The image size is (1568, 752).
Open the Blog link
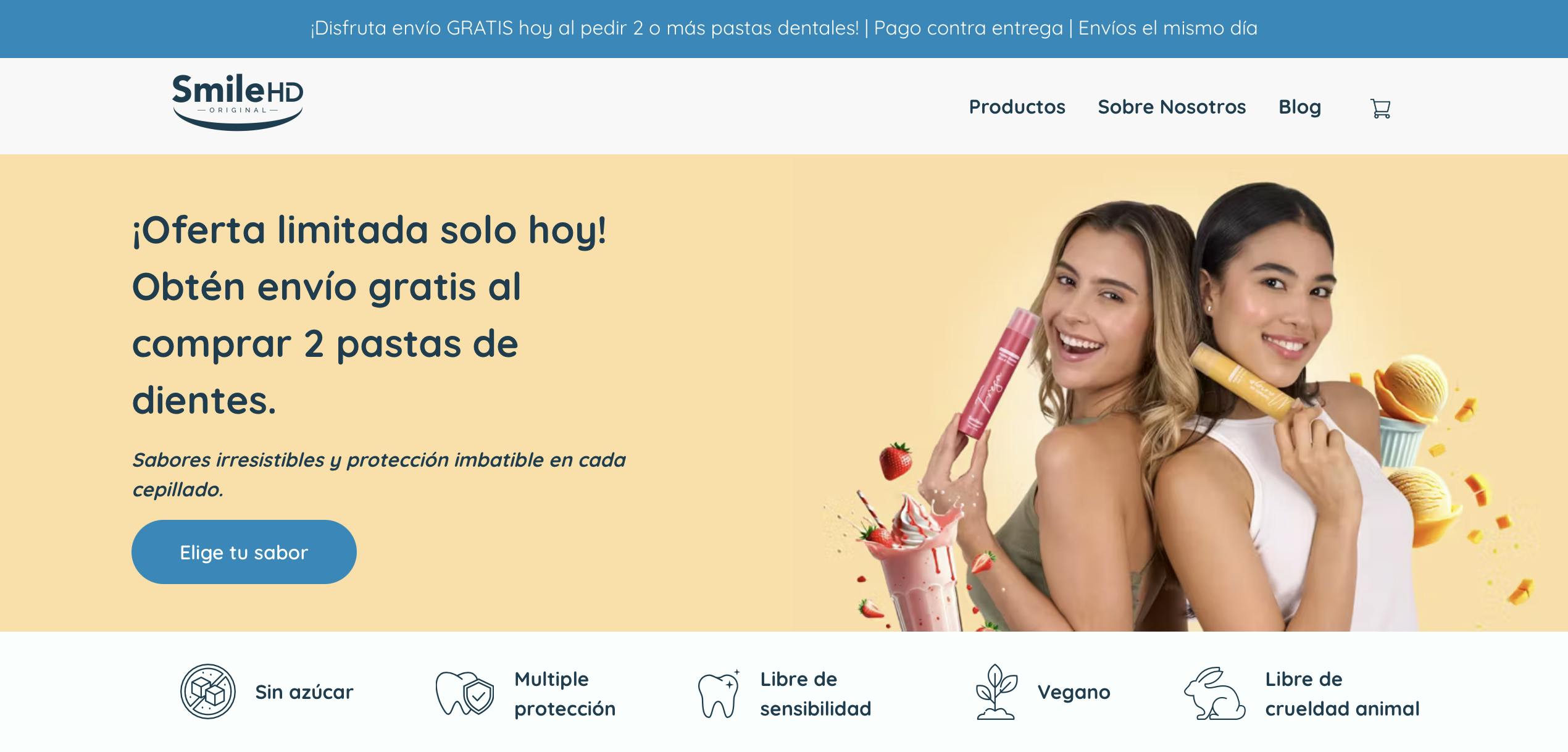[x=1299, y=107]
